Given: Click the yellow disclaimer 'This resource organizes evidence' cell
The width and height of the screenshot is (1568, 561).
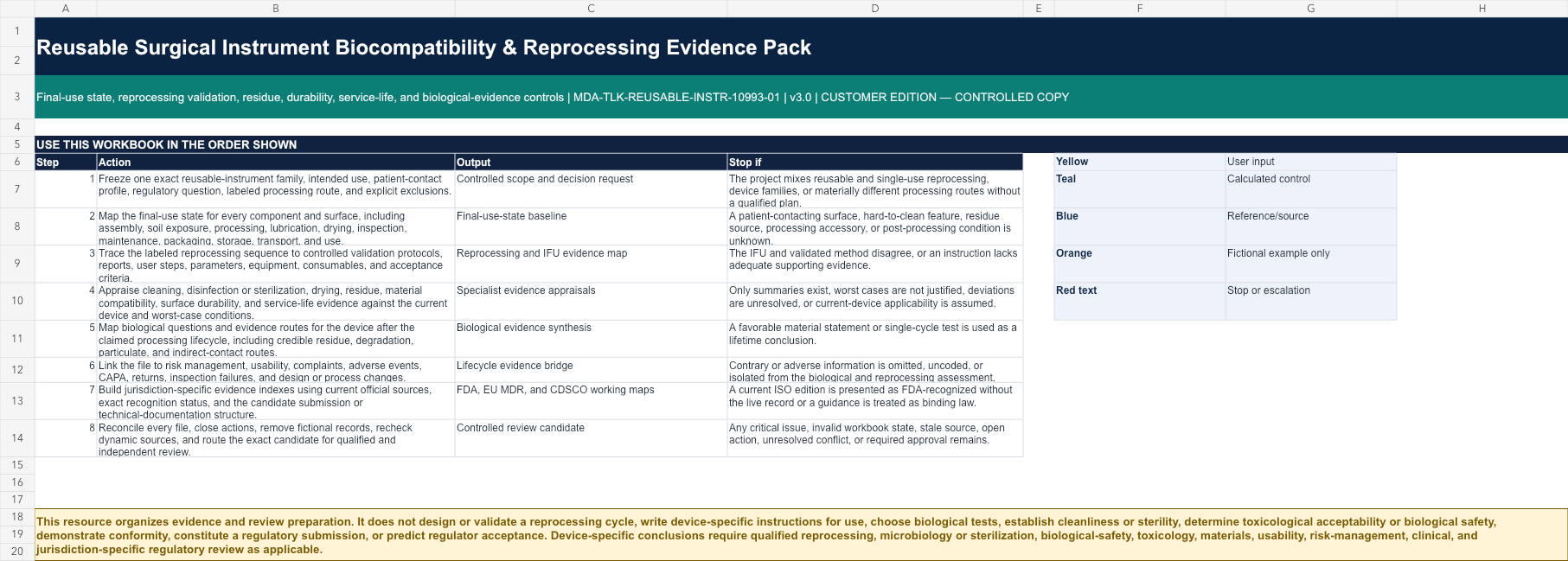Looking at the screenshot, I should 801,535.
